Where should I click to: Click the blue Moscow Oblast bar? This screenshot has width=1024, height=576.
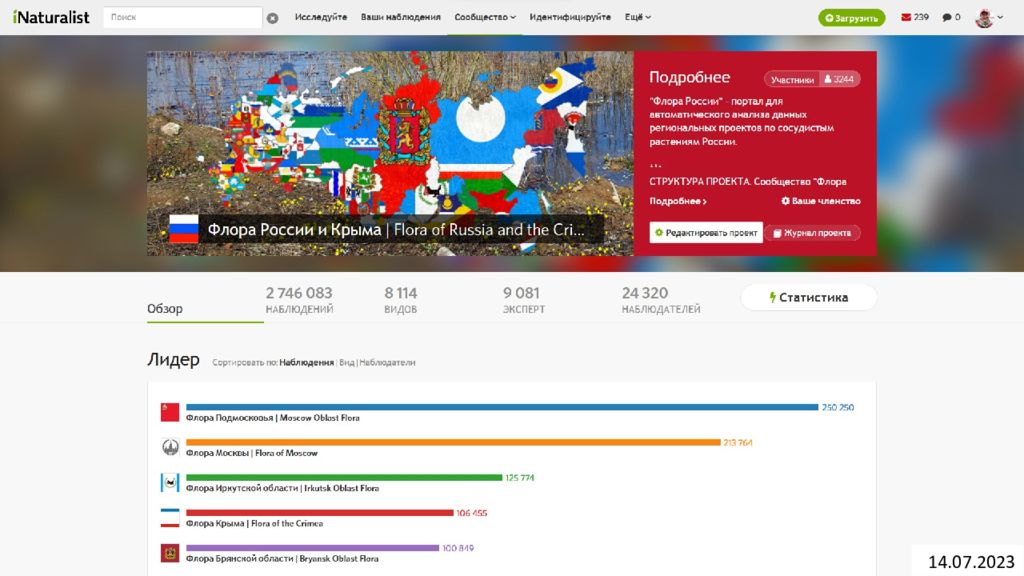(502, 407)
